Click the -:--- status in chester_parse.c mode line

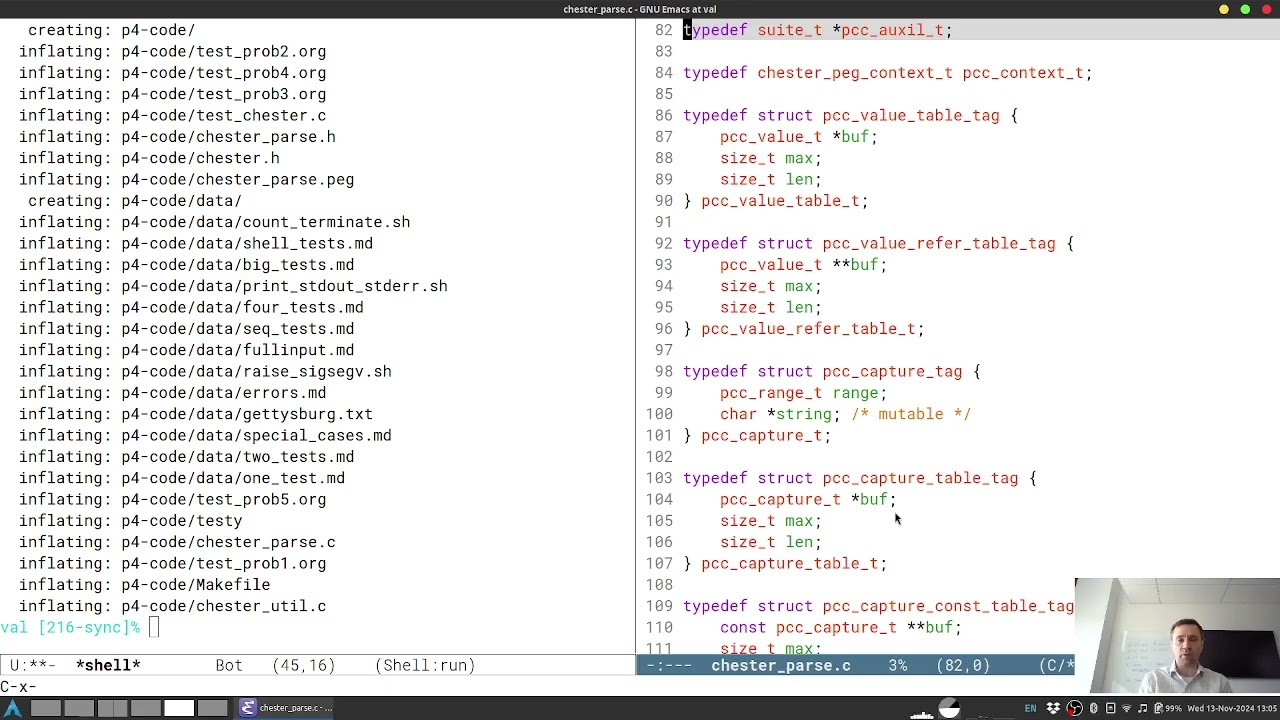[x=669, y=665]
